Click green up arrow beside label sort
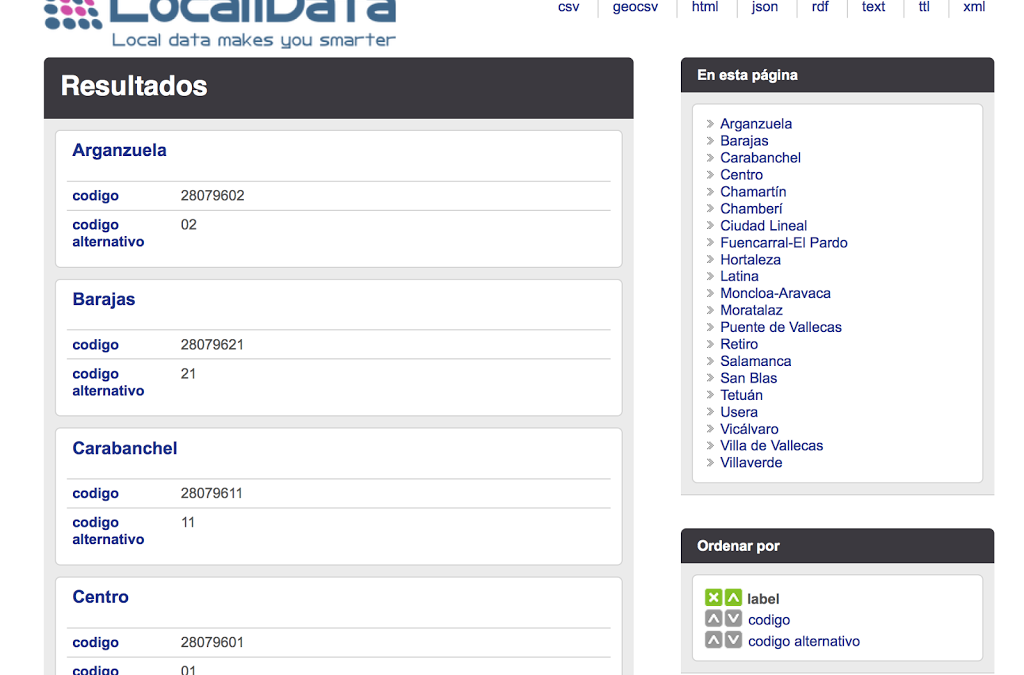The height and width of the screenshot is (675, 1024). click(x=733, y=598)
